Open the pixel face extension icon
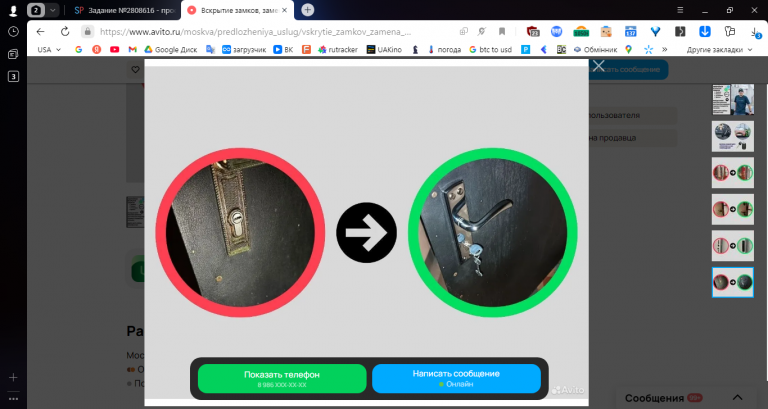The height and width of the screenshot is (409, 768). coord(606,31)
